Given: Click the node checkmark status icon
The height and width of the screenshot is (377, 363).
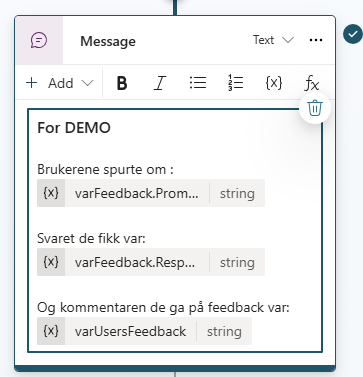Looking at the screenshot, I should (353, 34).
